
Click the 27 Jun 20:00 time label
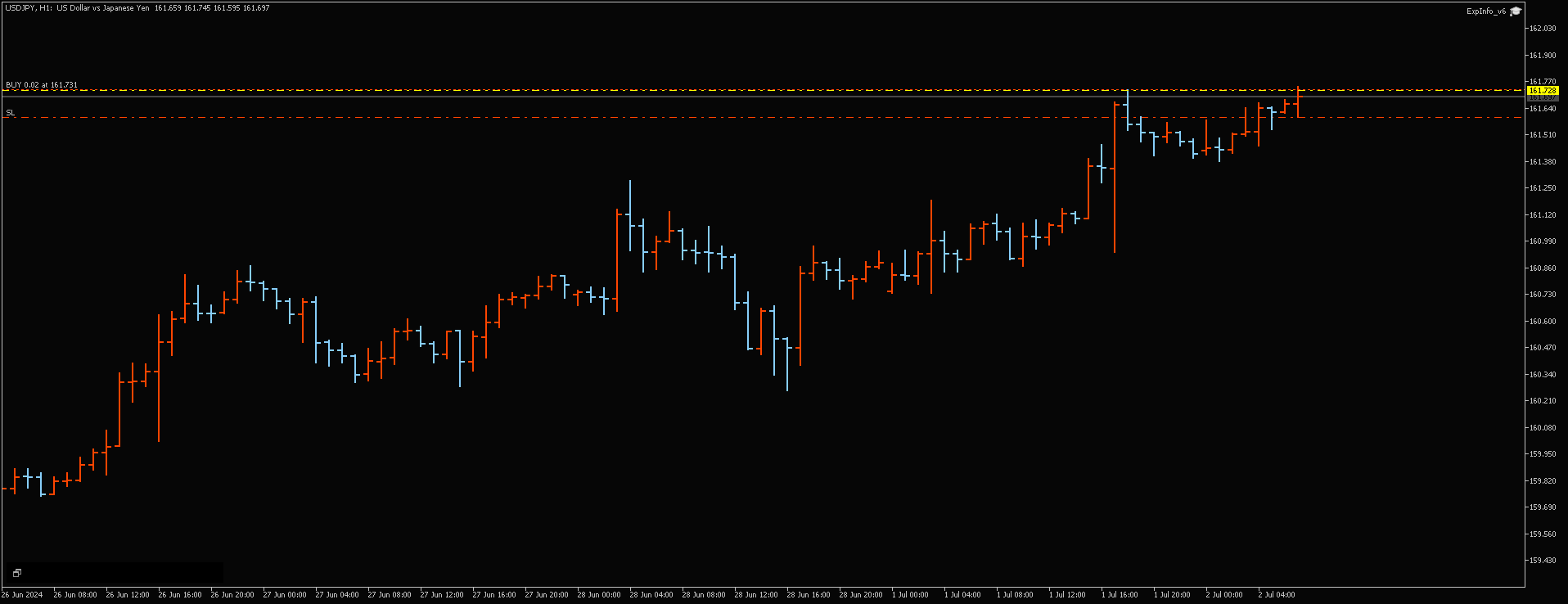[x=547, y=595]
